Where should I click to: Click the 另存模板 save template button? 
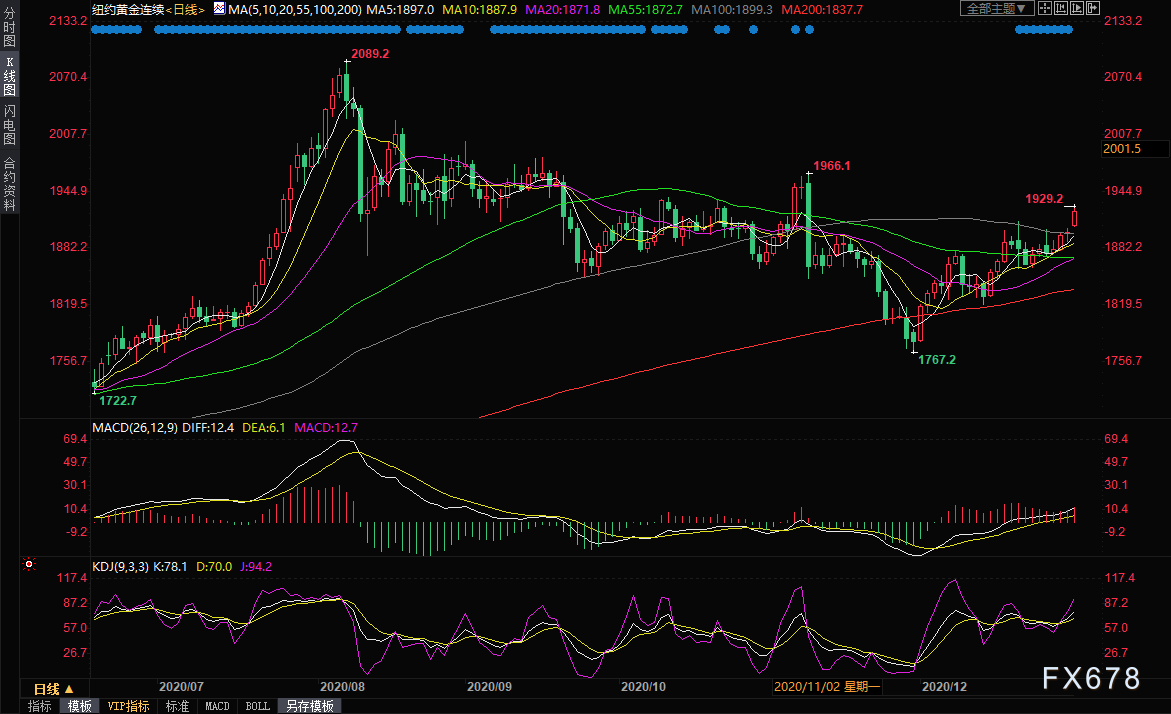pyautogui.click(x=310, y=706)
